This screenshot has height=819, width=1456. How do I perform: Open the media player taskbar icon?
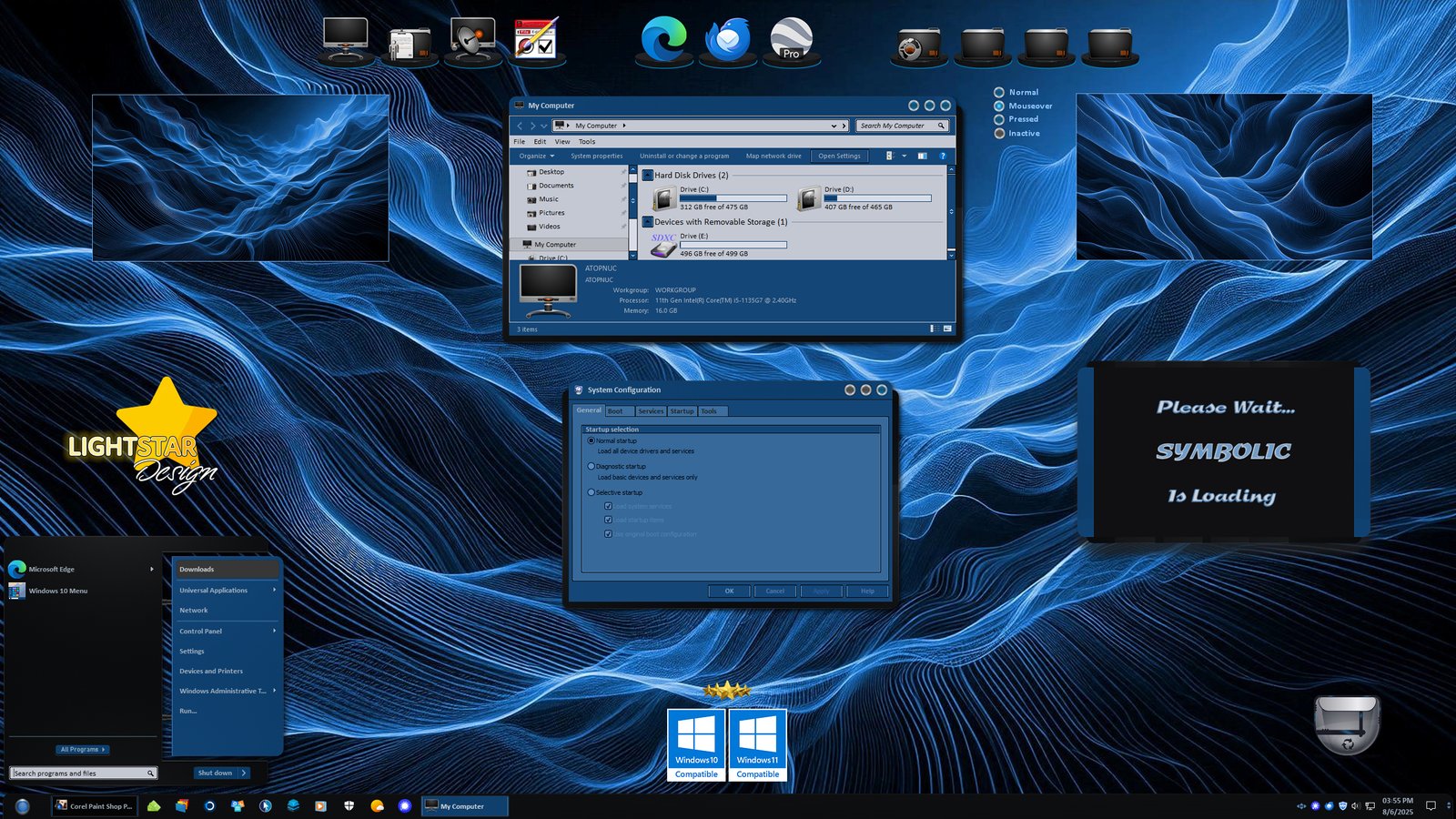click(320, 806)
